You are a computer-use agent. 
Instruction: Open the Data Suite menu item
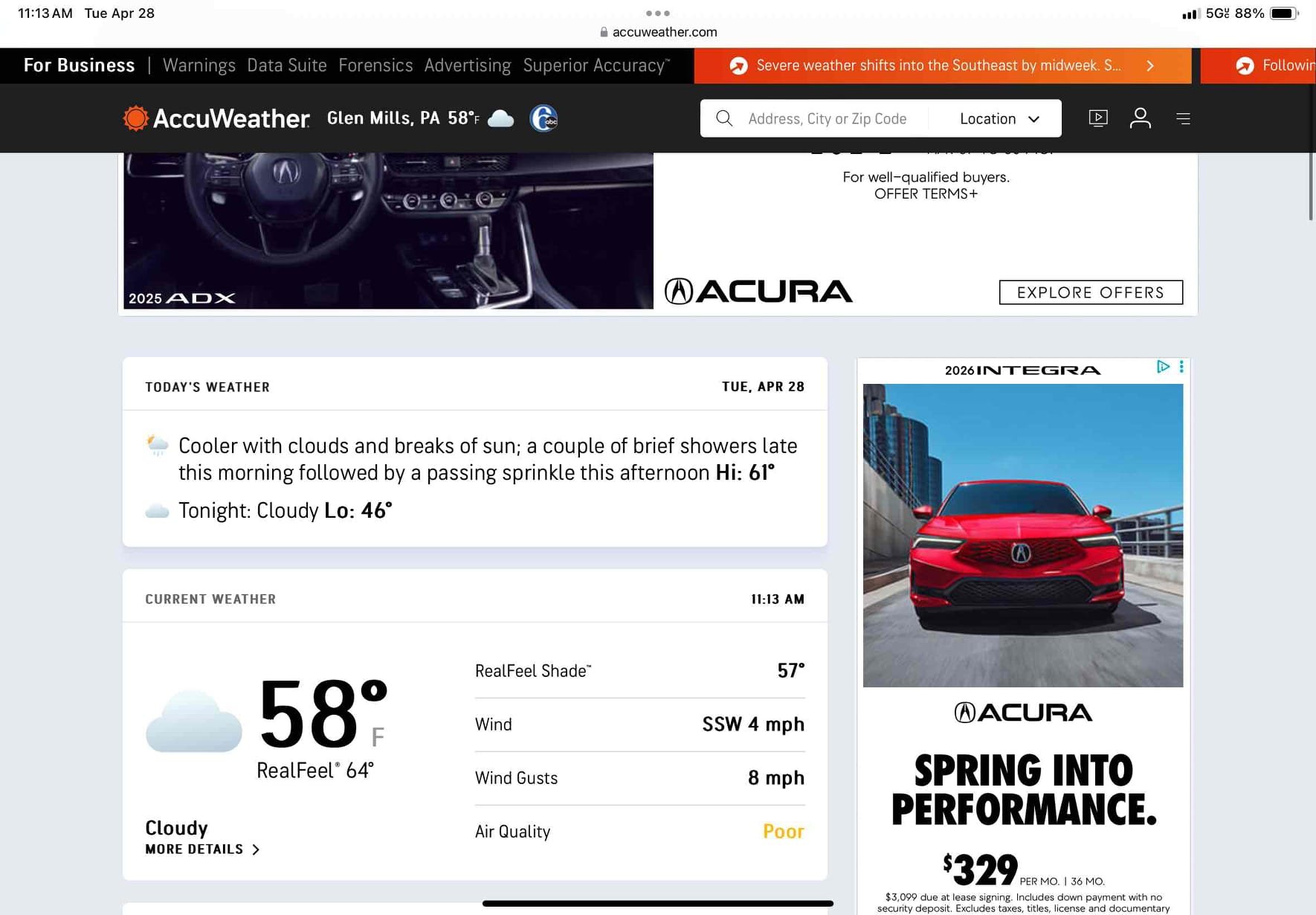tap(287, 65)
